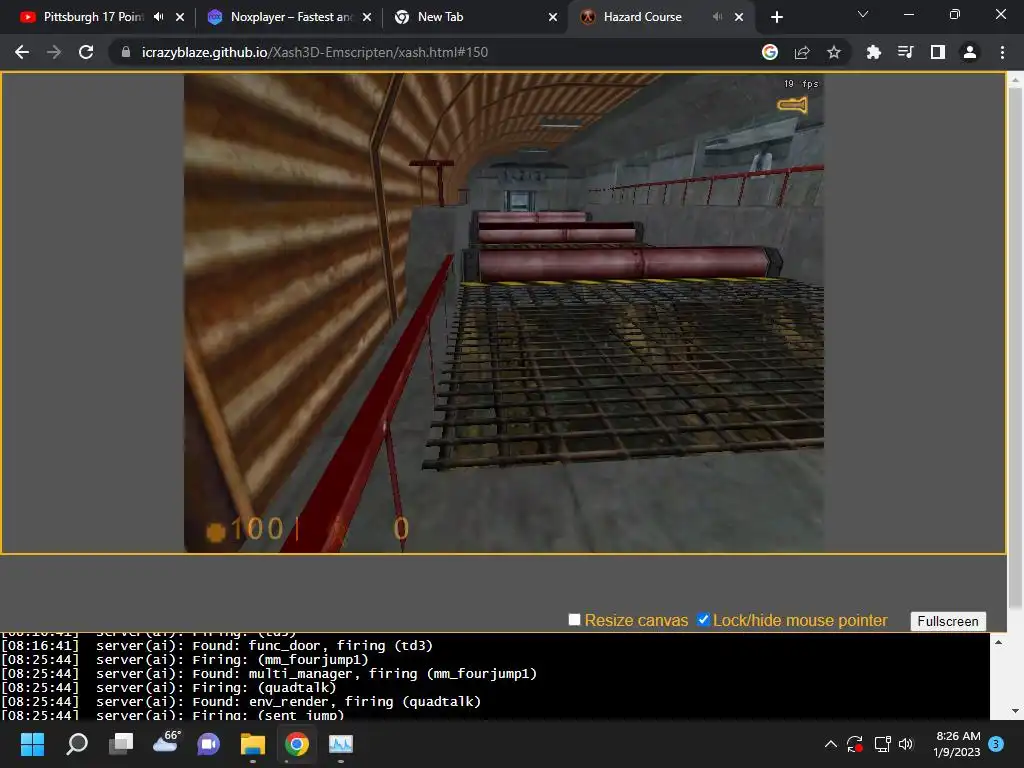Go back to the previous page
This screenshot has height=768, width=1024.
(22, 52)
